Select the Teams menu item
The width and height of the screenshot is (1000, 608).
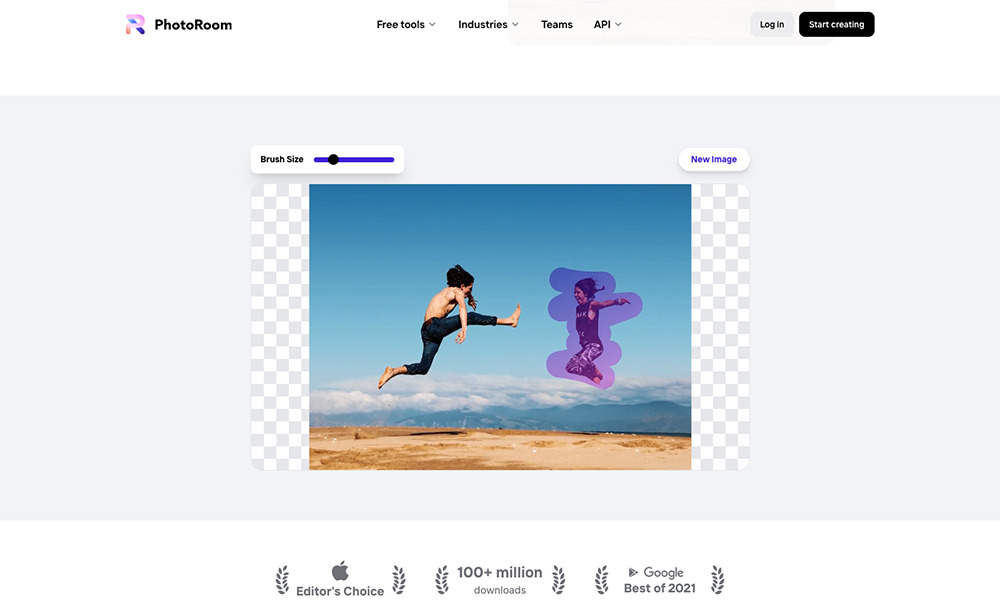[557, 24]
